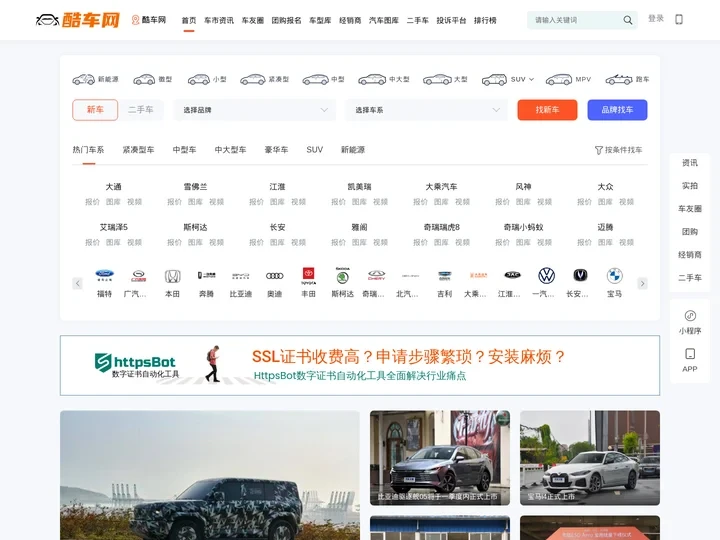
Task: Click the 比亚迪 BYD brand logo
Action: (x=241, y=276)
